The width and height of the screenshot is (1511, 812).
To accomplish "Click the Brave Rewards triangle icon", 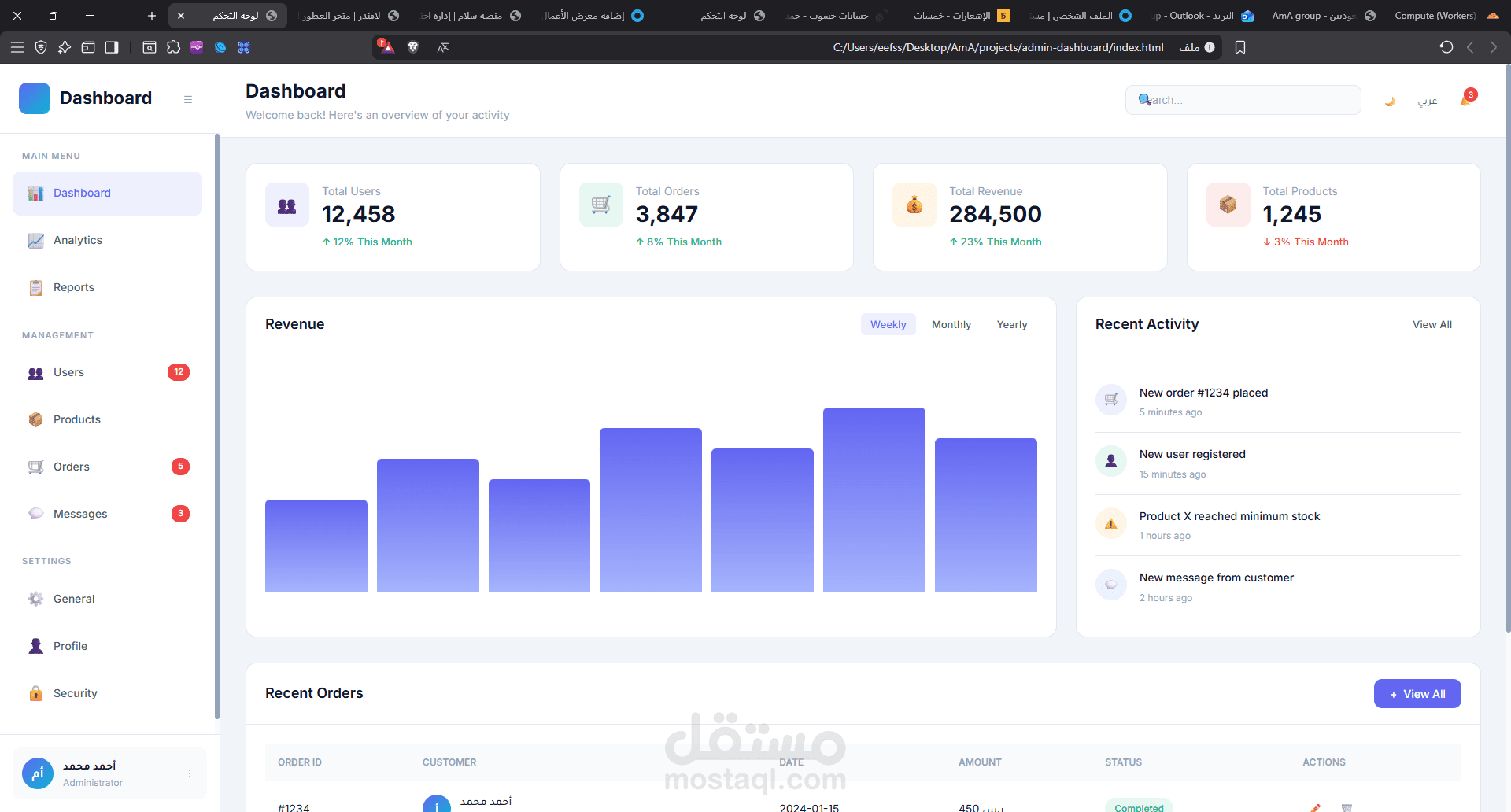I will click(386, 46).
